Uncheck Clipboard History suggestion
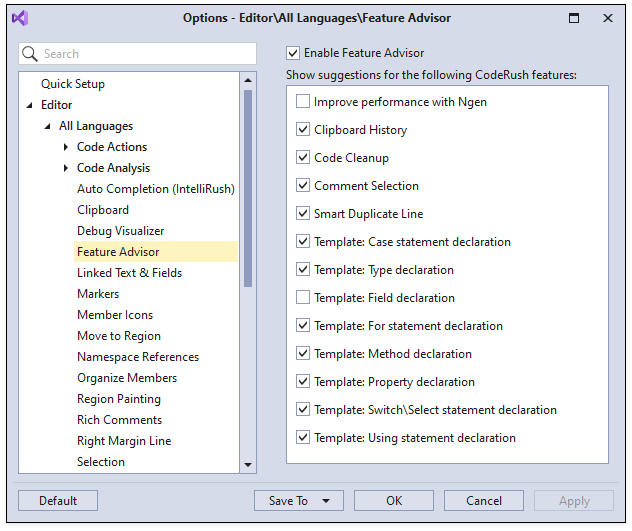632x531 pixels. [x=303, y=129]
